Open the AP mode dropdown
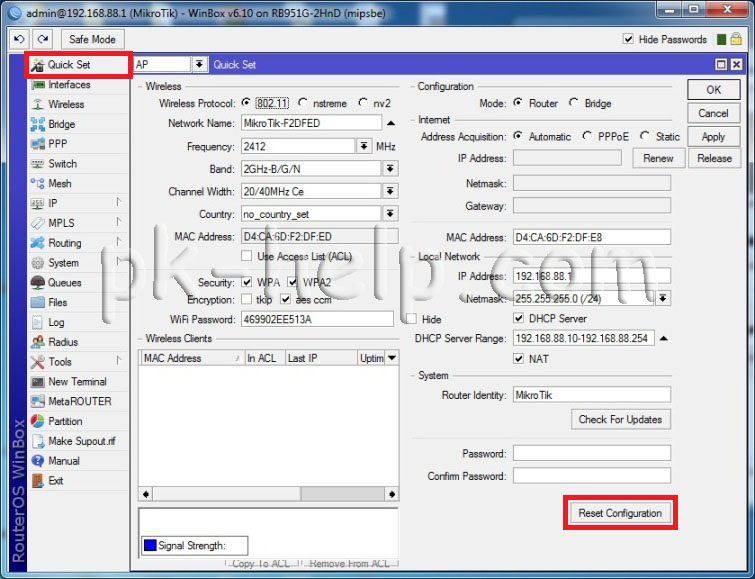Viewport: 755px width, 579px height. click(199, 64)
